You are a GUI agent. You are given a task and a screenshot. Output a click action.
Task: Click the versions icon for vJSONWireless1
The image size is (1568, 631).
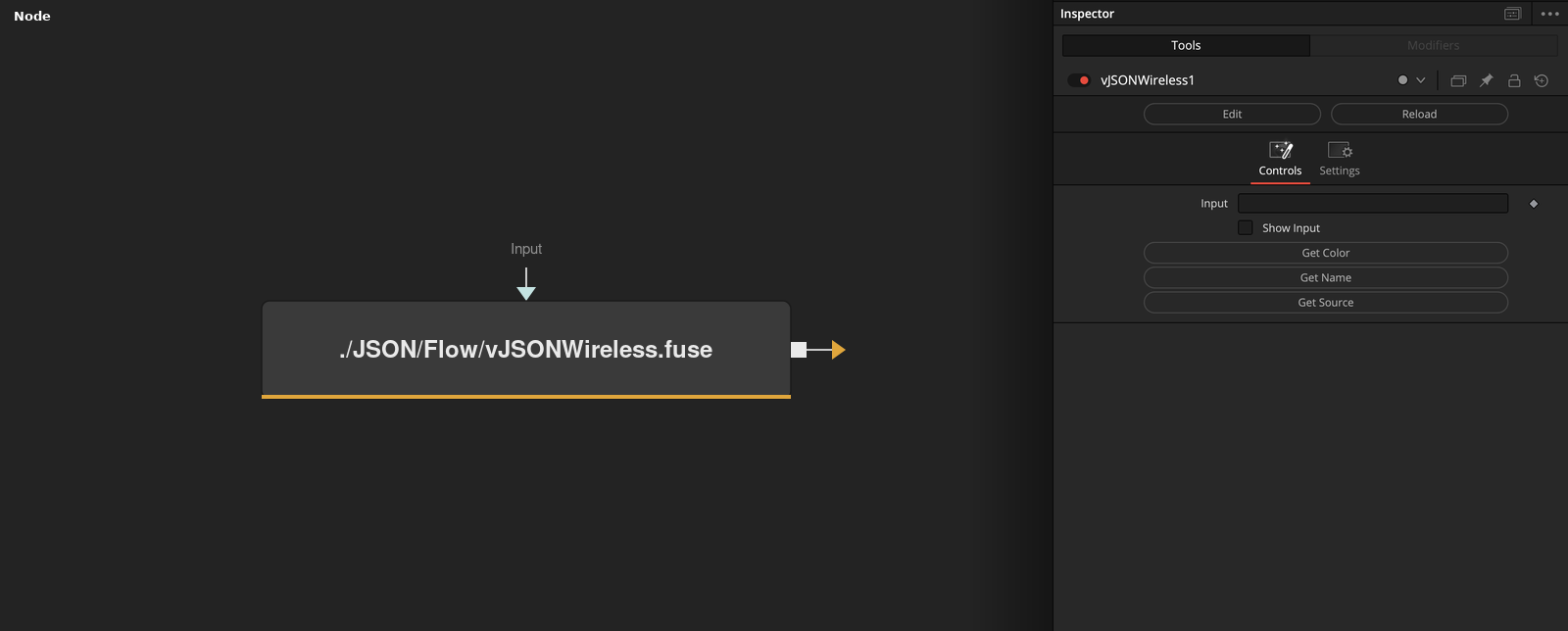pos(1458,80)
